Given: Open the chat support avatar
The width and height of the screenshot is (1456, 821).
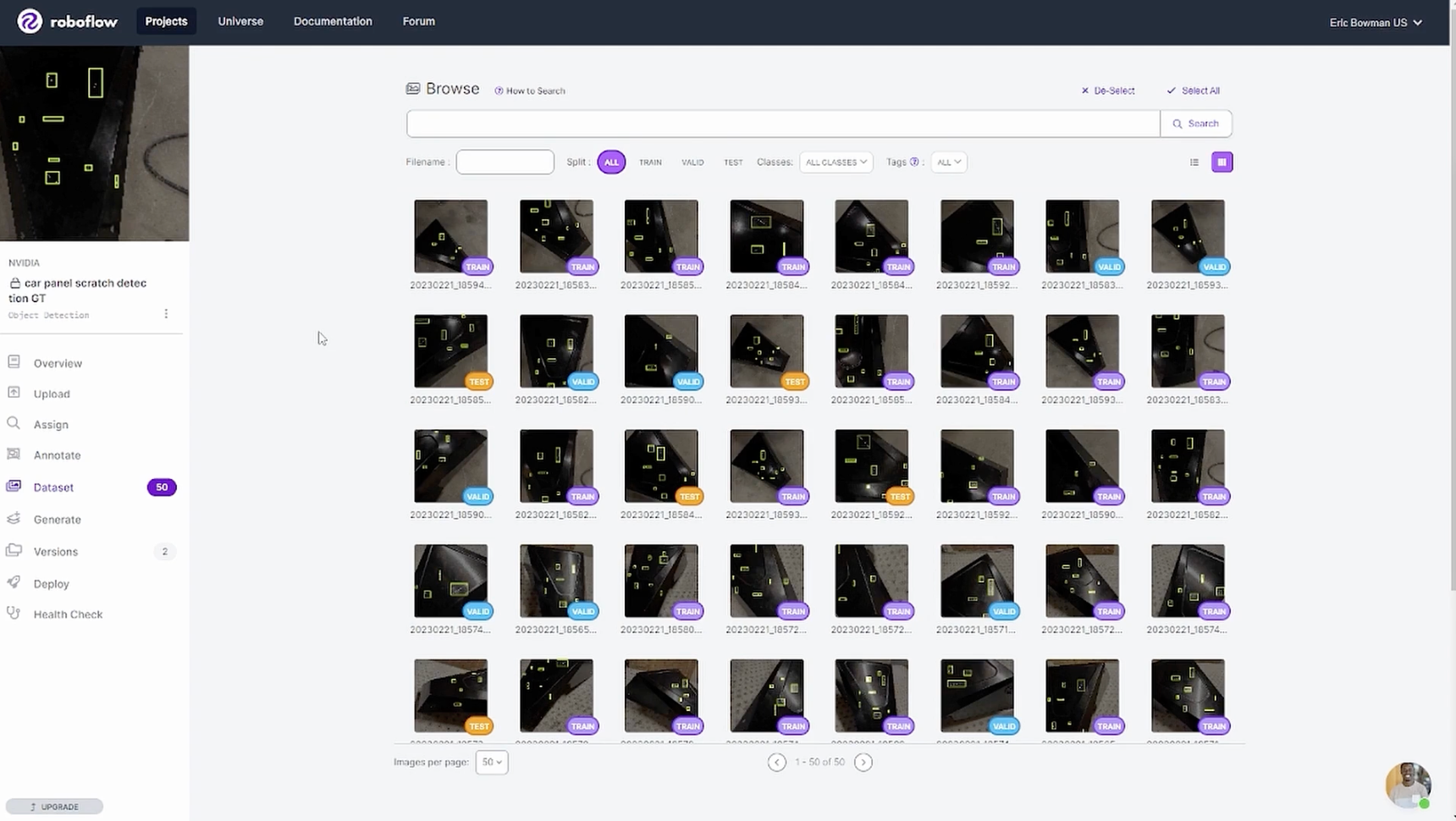Looking at the screenshot, I should pos(1409,785).
